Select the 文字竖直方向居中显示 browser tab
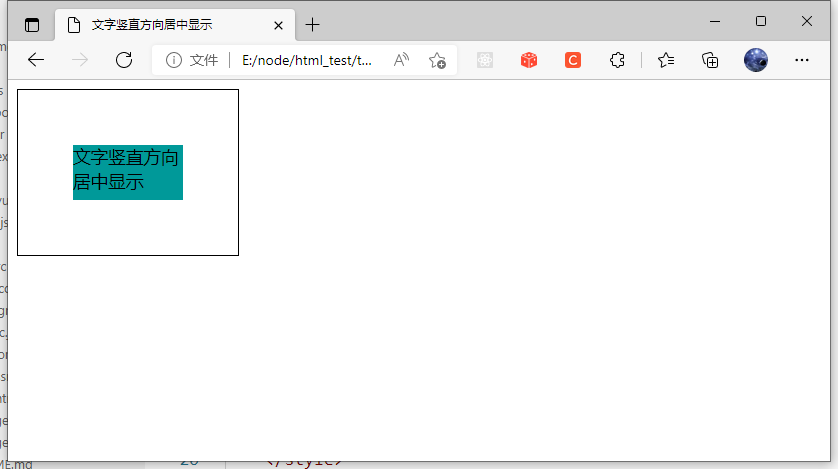Screen dimensions: 838x469 click(x=175, y=25)
